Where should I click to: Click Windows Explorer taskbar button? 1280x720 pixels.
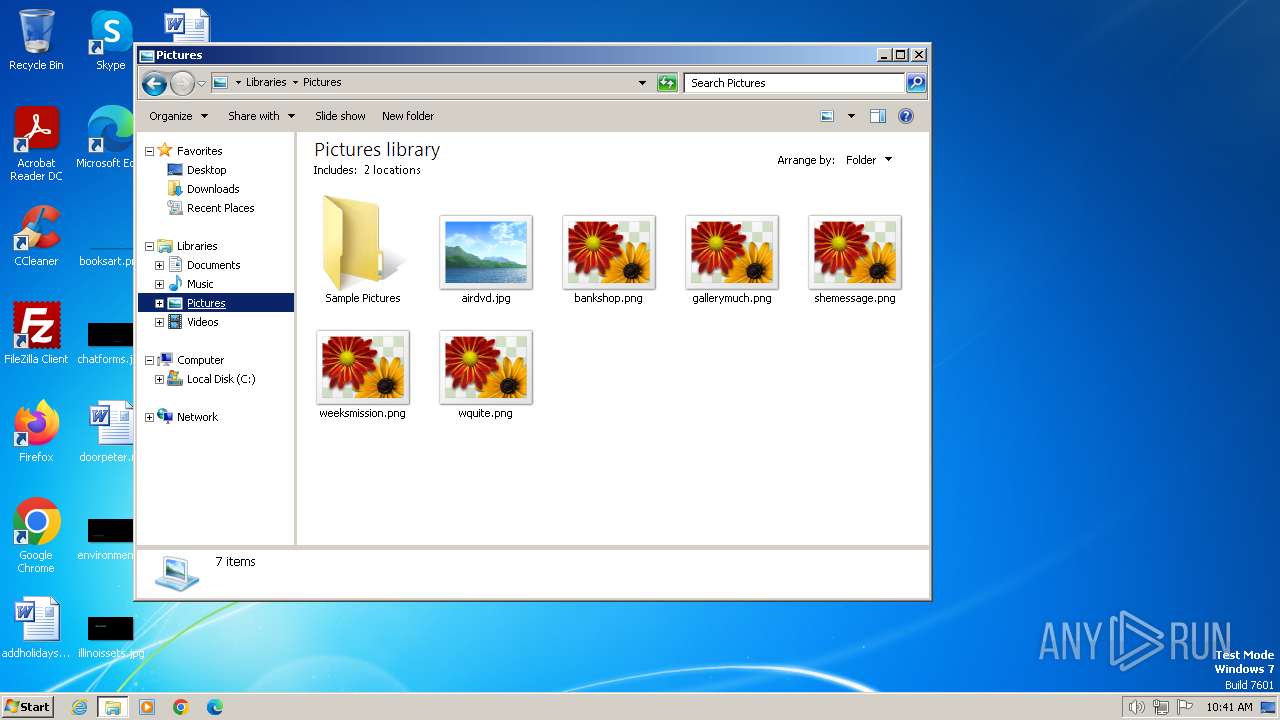click(x=113, y=707)
